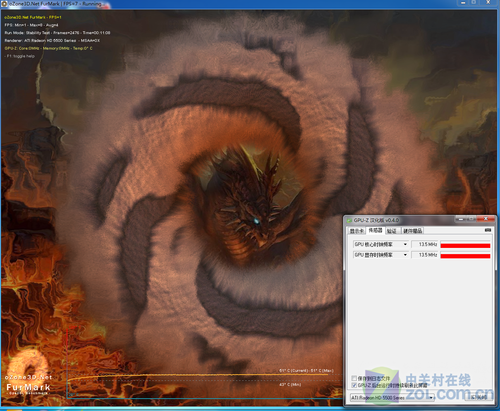Uncheck continue refreshing while GPU-Z in background
Image resolution: width=500 pixels, height=411 pixels.
coord(354,385)
